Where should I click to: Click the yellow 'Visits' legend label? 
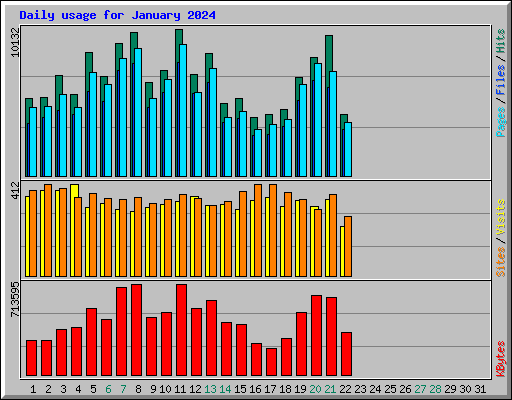pos(501,218)
